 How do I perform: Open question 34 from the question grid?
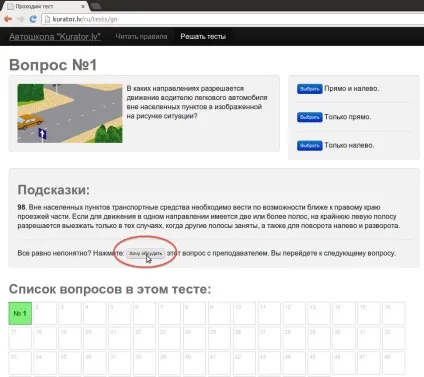[x=45, y=363]
